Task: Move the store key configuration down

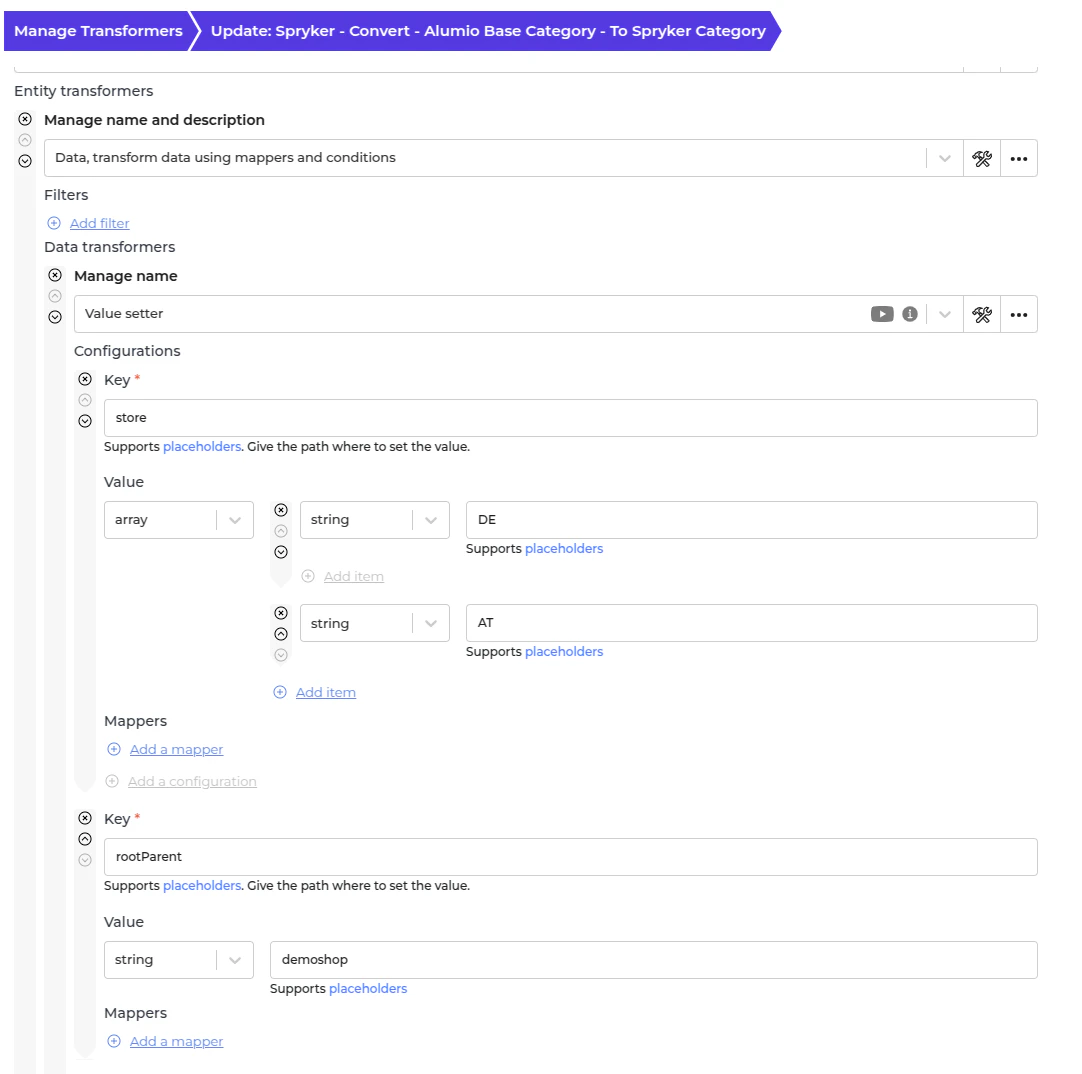Action: (85, 421)
